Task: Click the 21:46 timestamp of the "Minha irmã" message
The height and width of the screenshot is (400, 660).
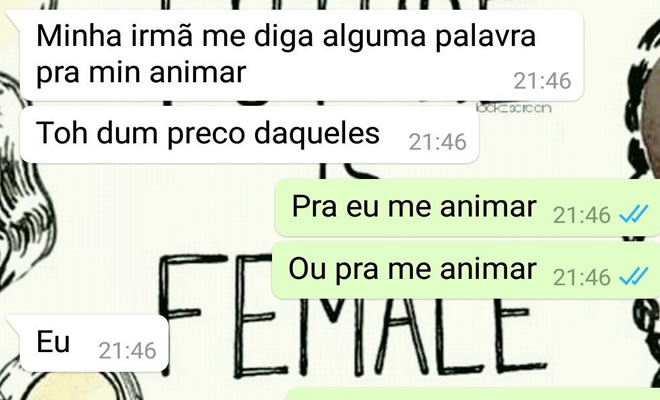Action: click(542, 80)
